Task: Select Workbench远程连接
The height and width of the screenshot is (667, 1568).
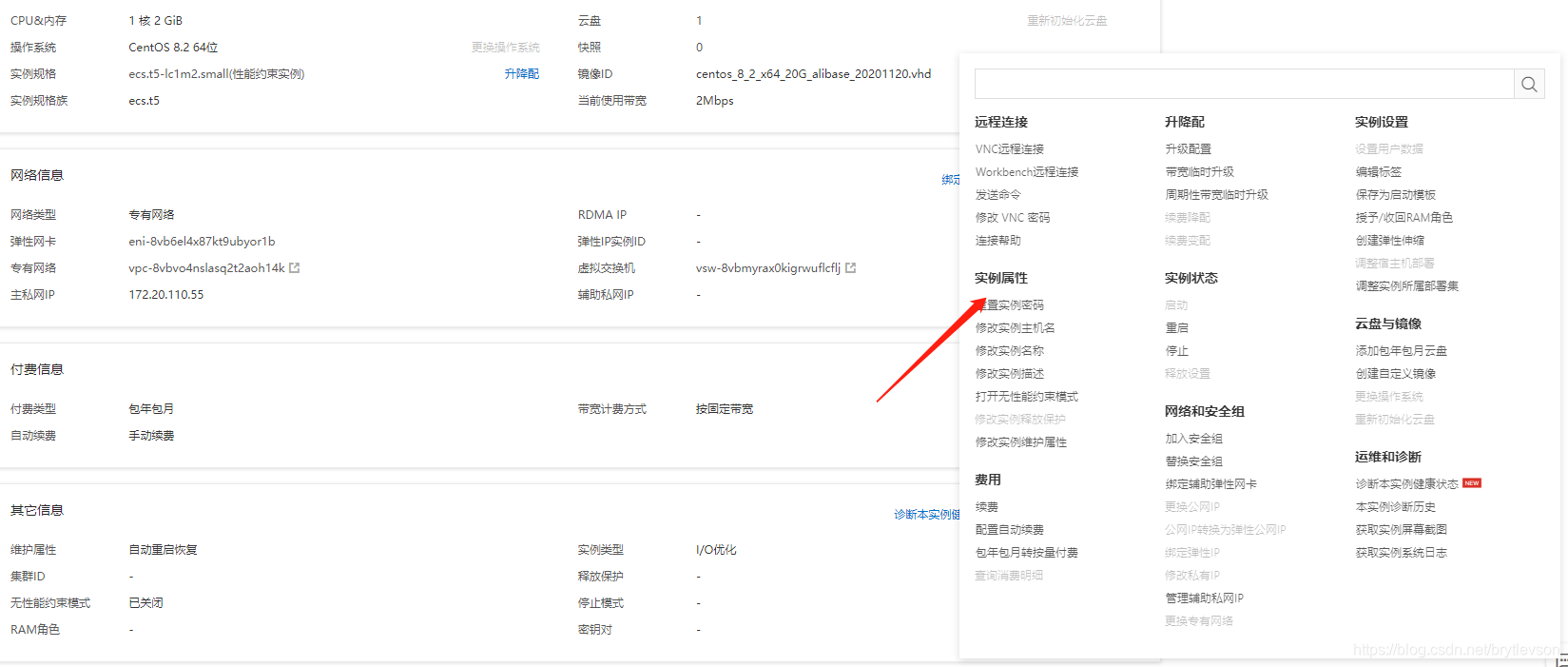Action: [x=1027, y=172]
